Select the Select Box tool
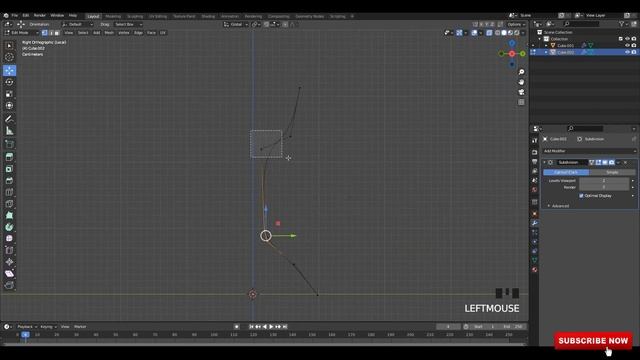Screen dimensions: 640x360 (9, 46)
